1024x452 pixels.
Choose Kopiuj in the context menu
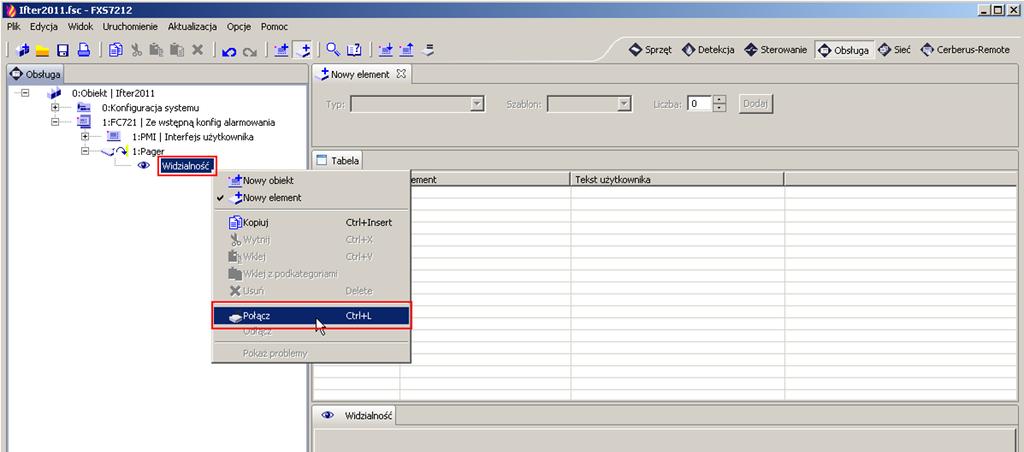coord(312,223)
